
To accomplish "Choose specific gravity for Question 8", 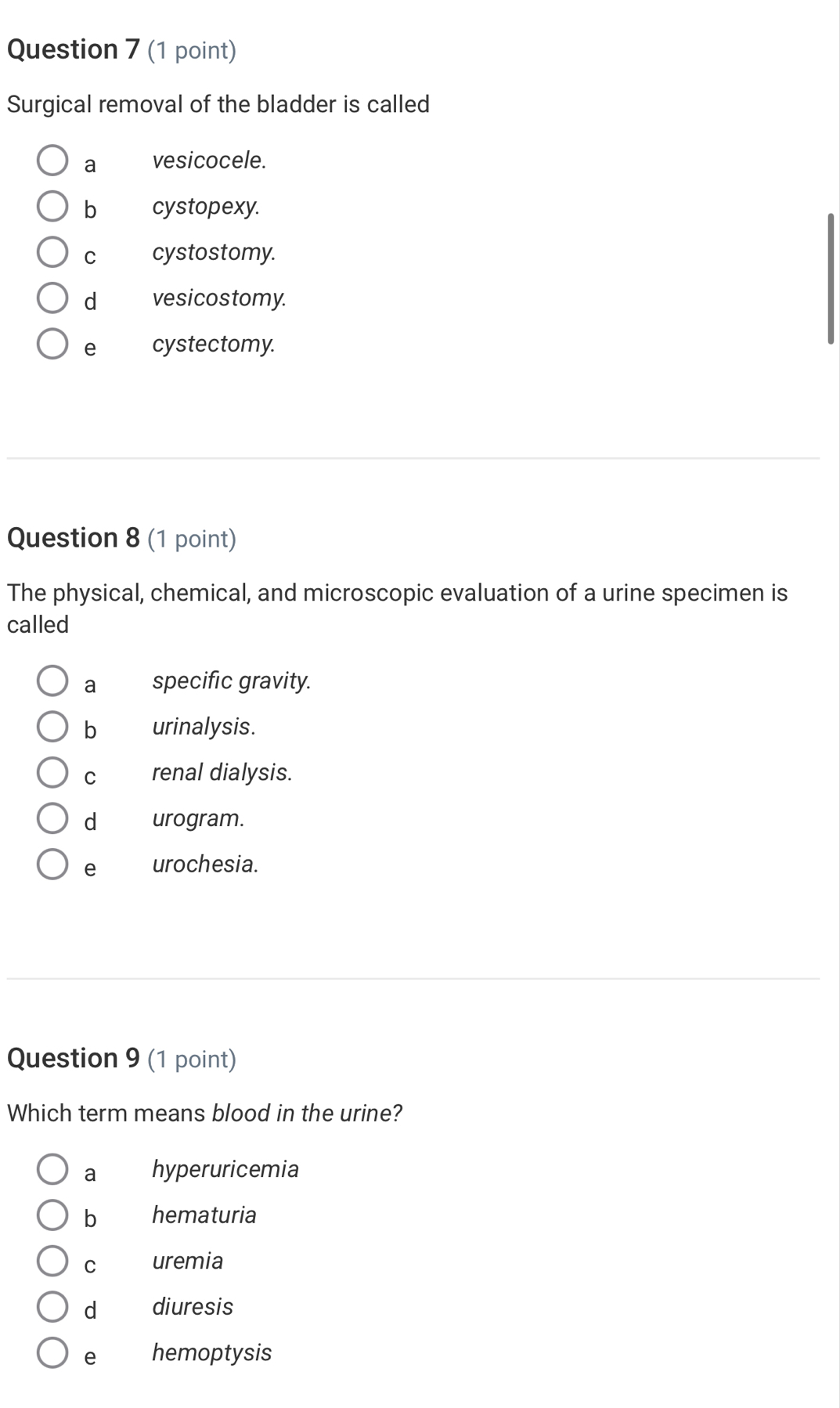I will pyautogui.click(x=52, y=681).
